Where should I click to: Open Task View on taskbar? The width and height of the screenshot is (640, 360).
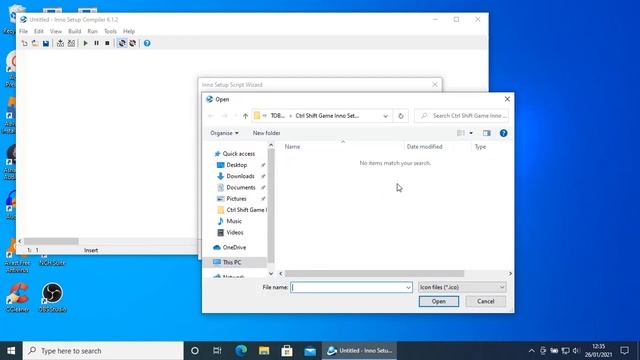tap(217, 351)
